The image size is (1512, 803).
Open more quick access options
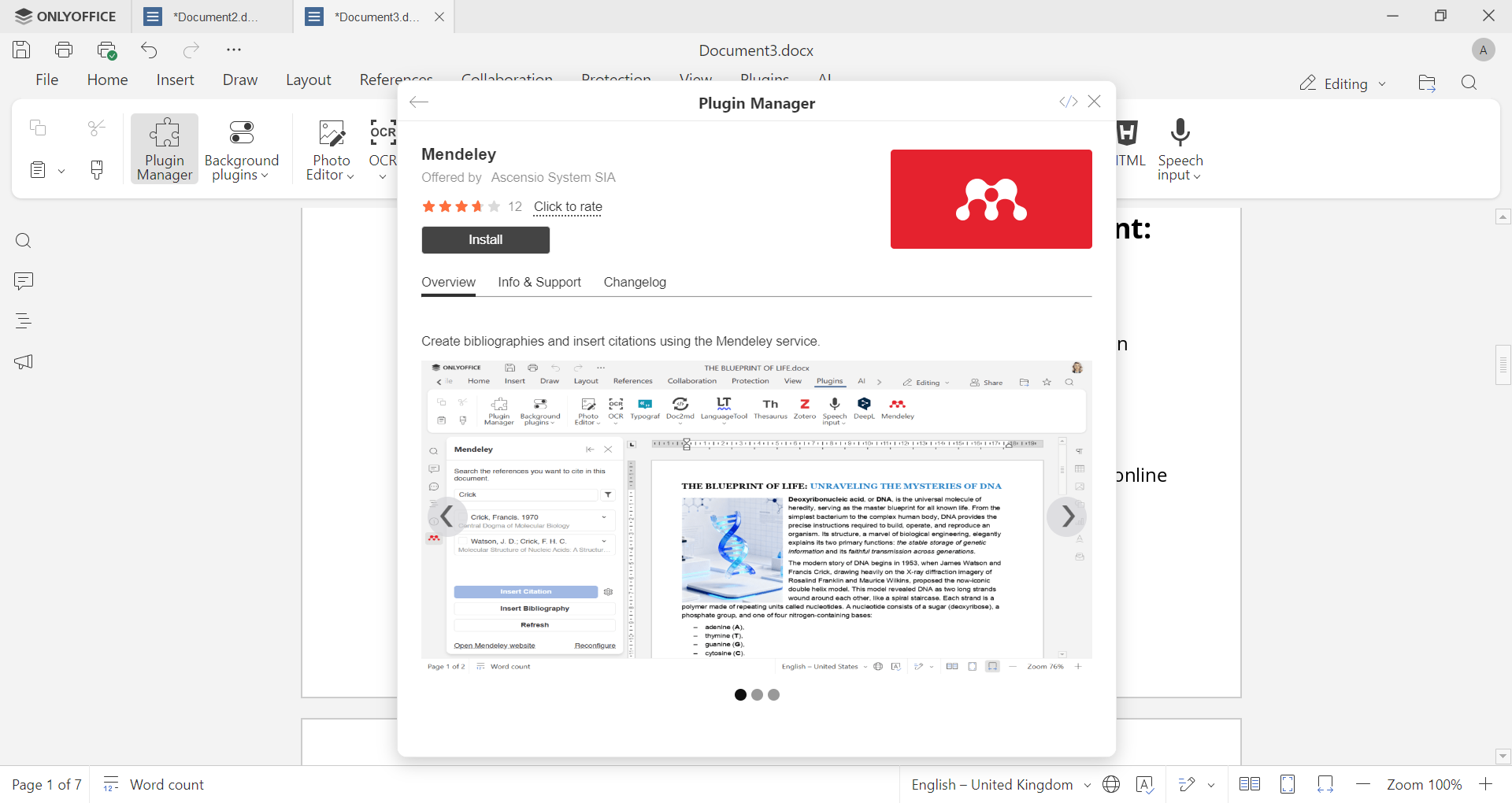(234, 50)
